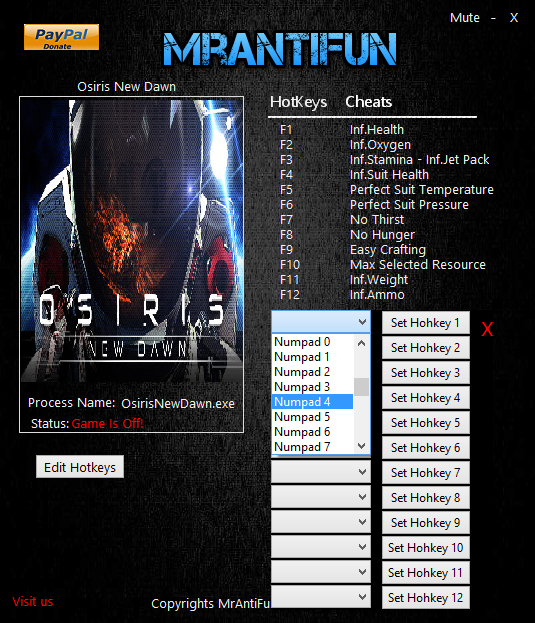
Task: Select Numpad 7 in the dropdown list
Action: (x=313, y=447)
